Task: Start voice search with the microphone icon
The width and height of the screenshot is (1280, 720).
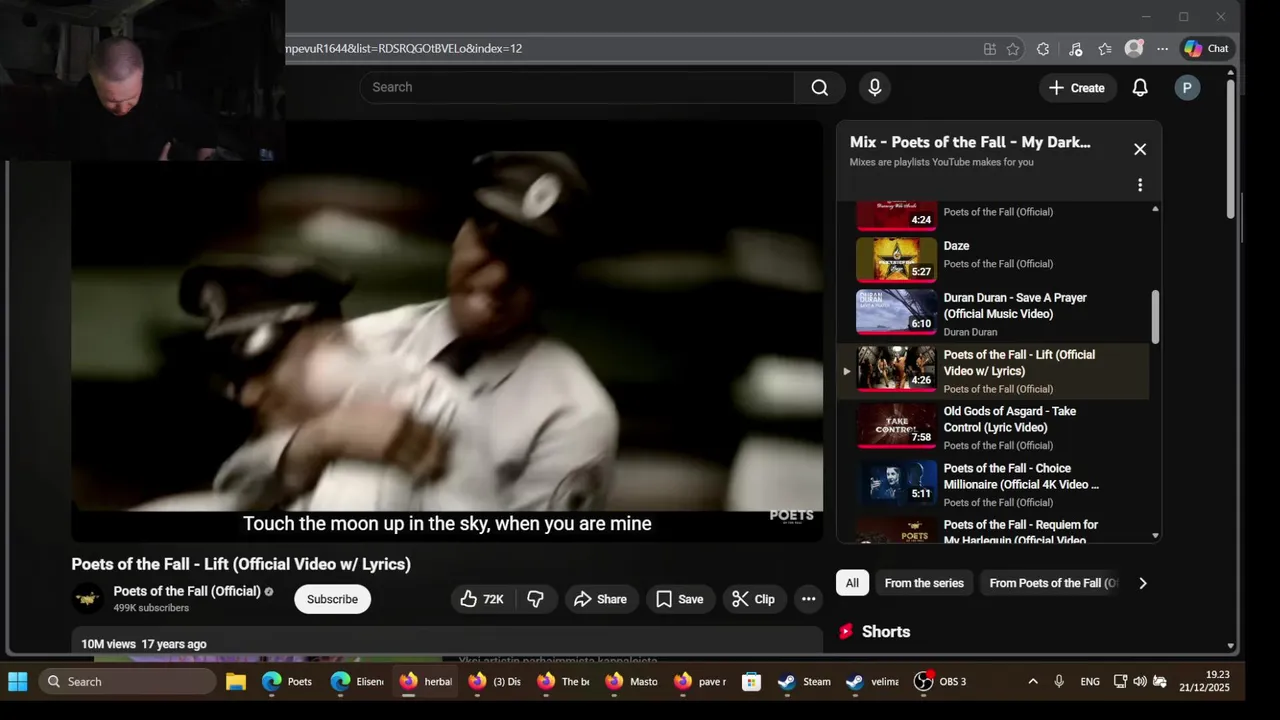Action: tap(875, 87)
